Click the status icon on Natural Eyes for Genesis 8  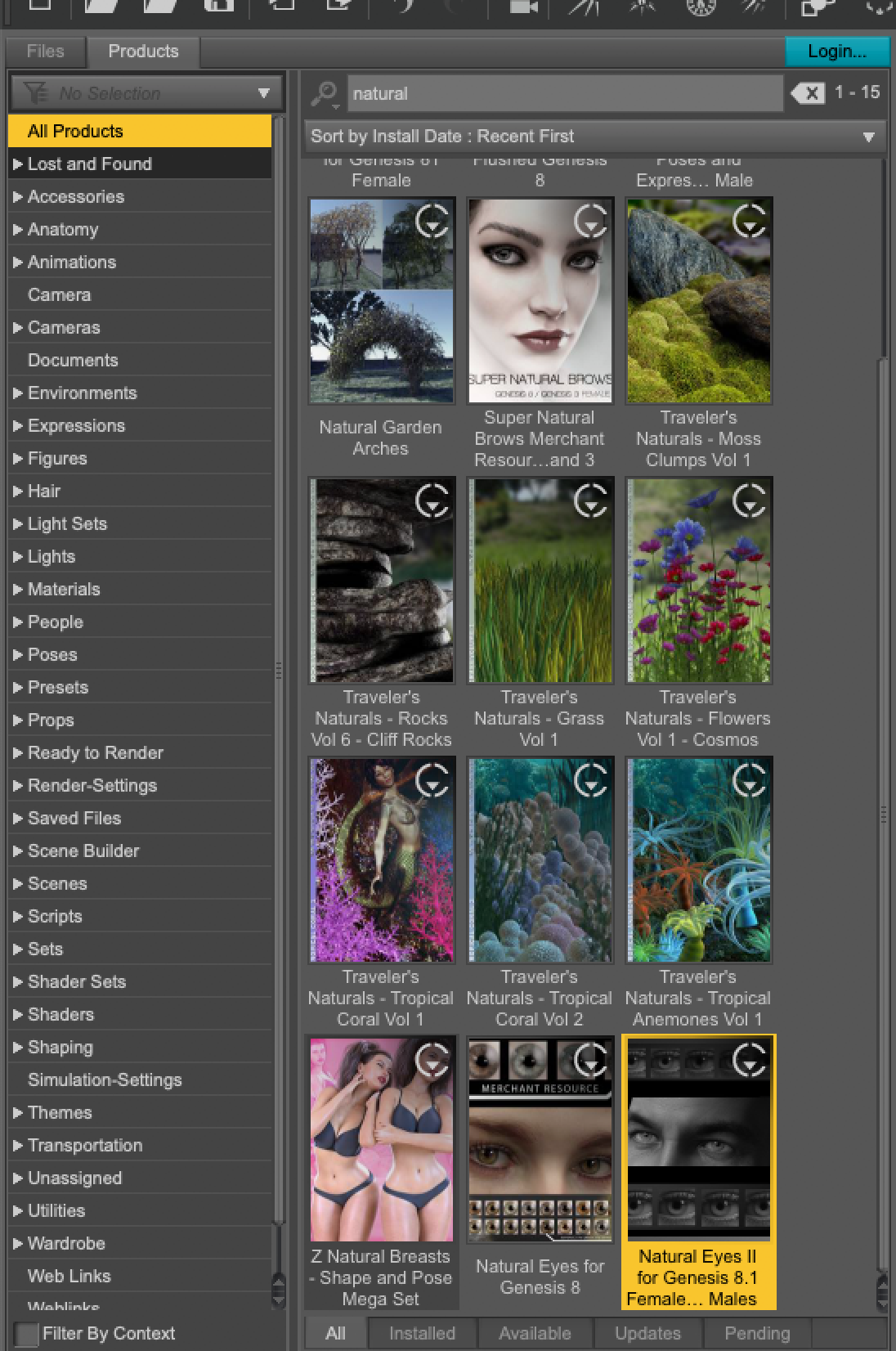click(590, 1060)
